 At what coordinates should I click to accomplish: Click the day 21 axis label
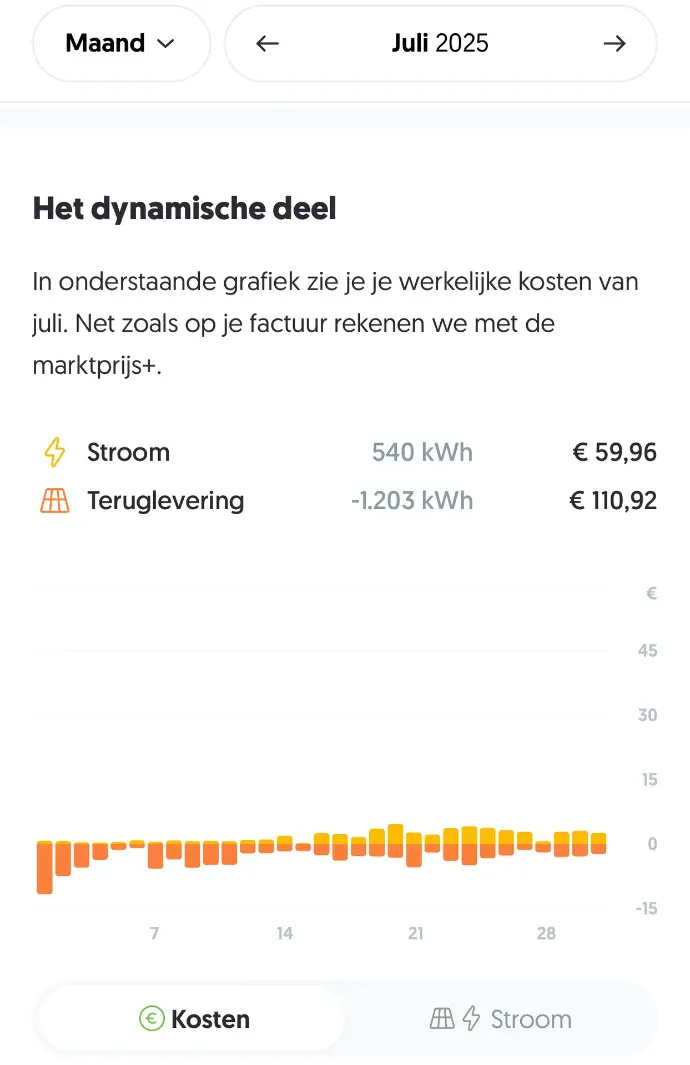click(x=416, y=933)
